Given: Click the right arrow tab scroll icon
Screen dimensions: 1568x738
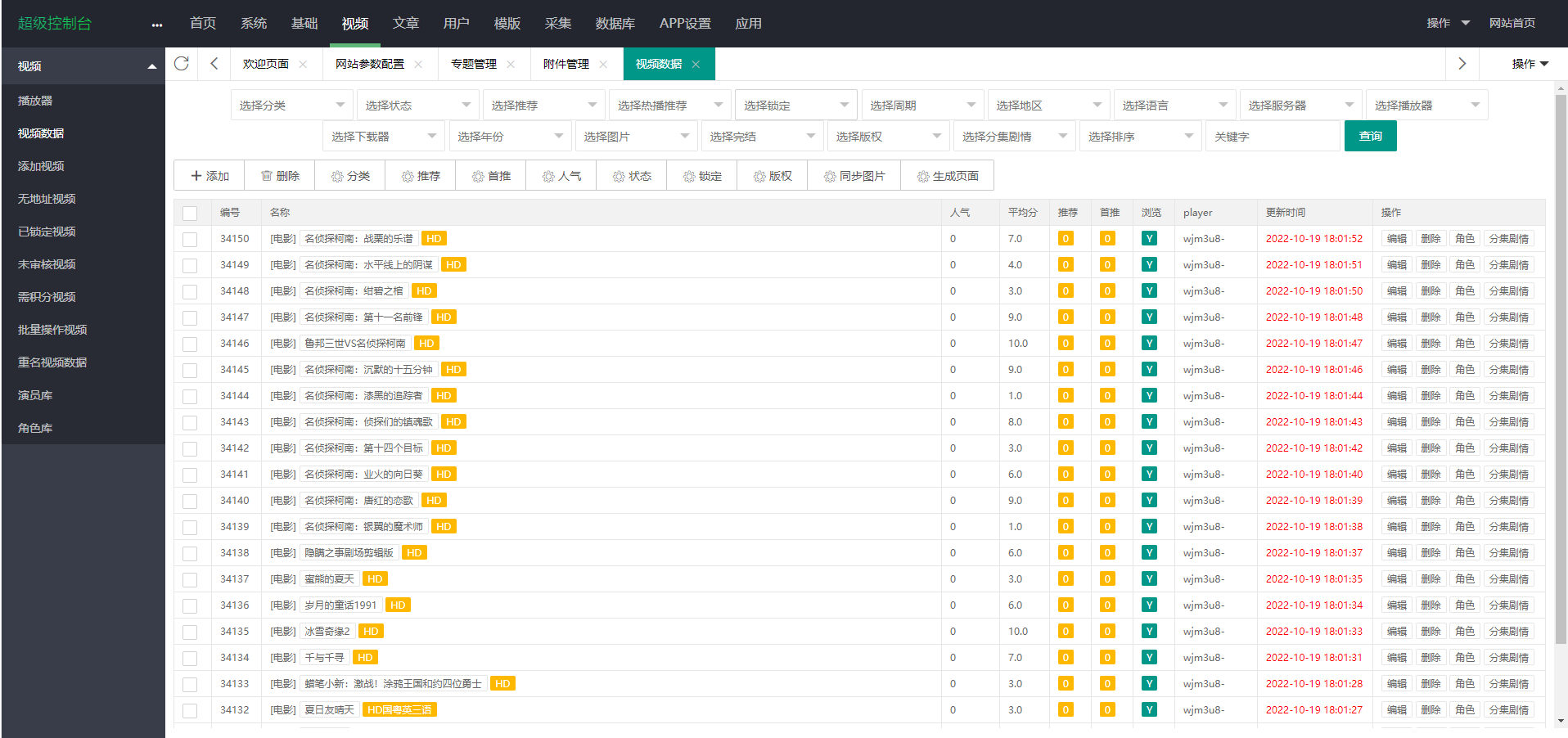Looking at the screenshot, I should [x=1462, y=64].
